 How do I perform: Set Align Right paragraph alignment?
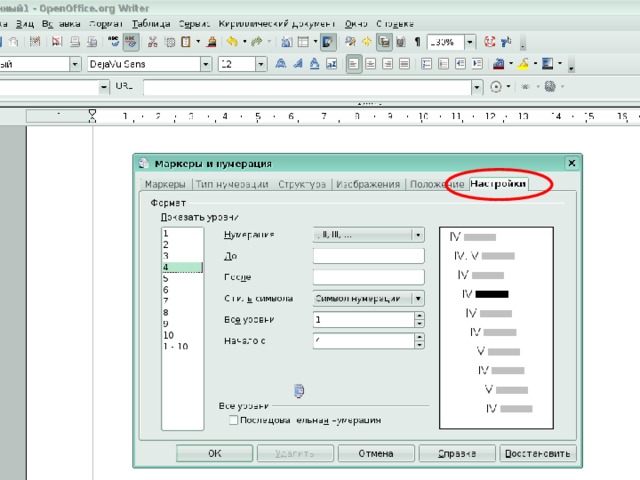[387, 64]
